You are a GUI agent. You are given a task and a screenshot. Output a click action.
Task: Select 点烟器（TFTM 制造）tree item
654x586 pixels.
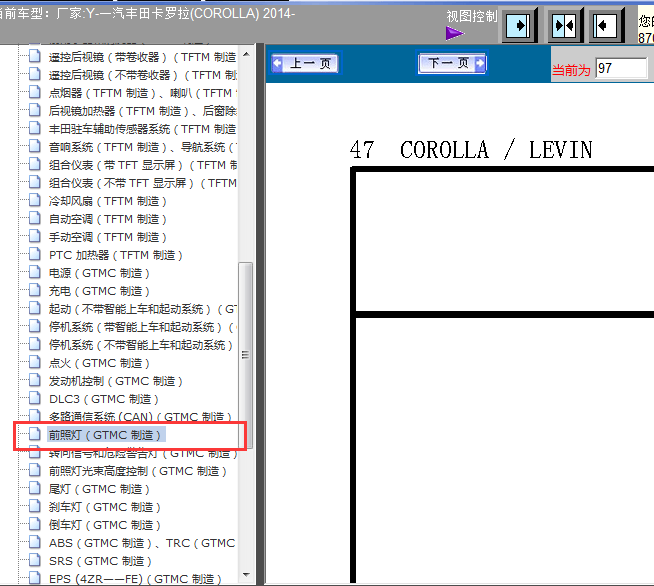(x=143, y=93)
